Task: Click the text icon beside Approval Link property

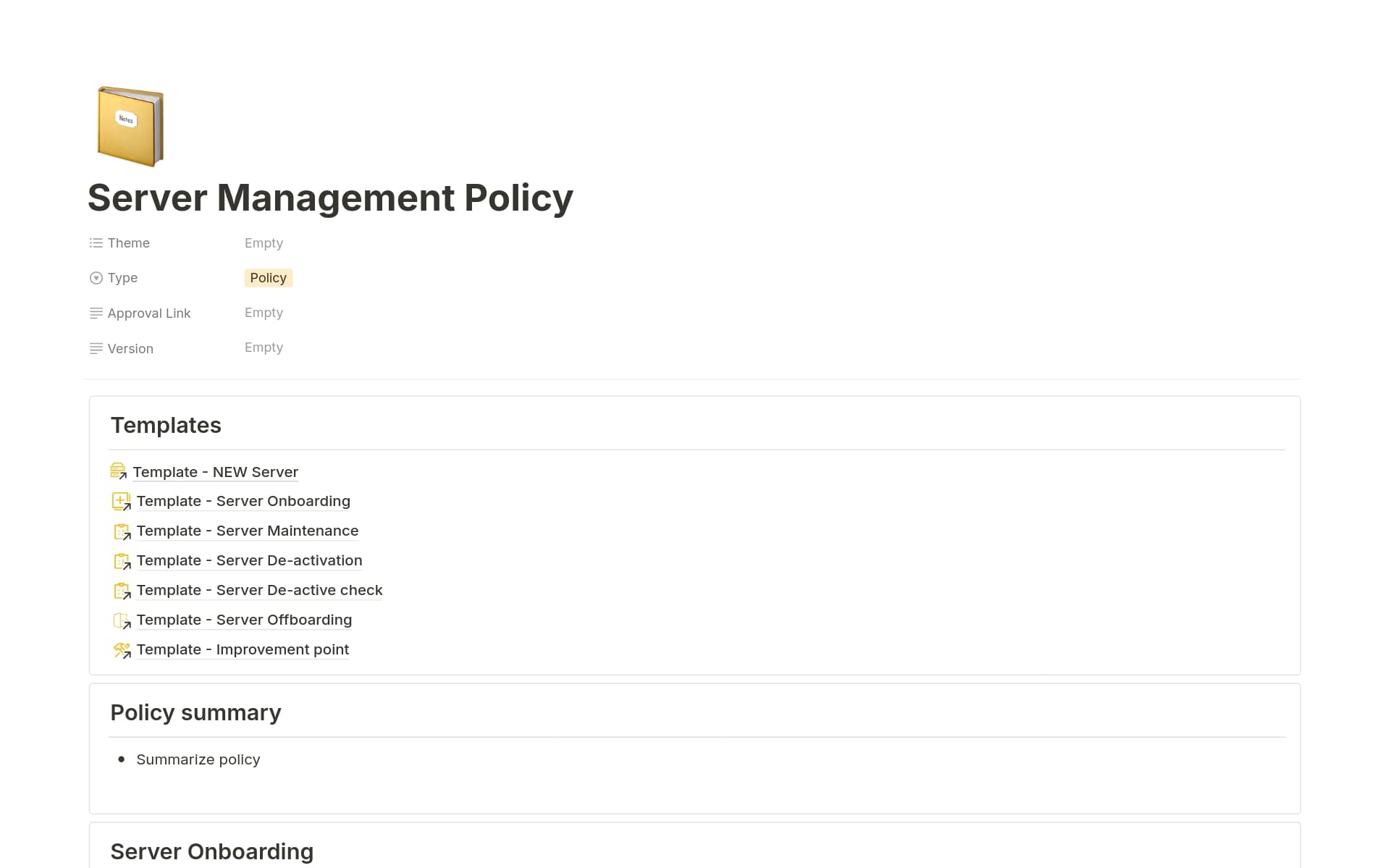Action: 96,313
